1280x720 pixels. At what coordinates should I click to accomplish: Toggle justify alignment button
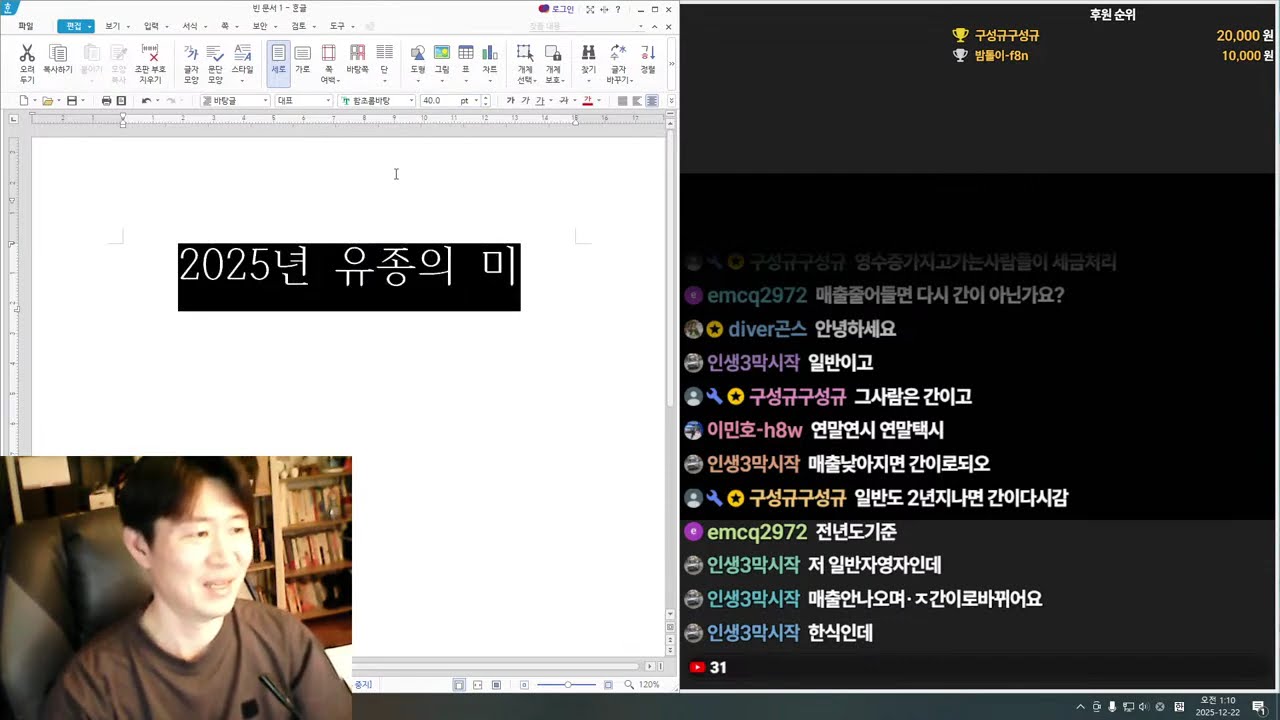click(622, 101)
